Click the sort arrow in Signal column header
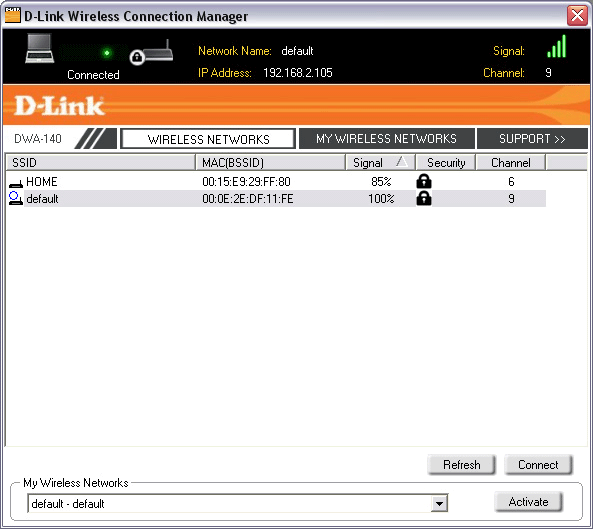Image resolution: width=593 pixels, height=529 pixels. 402,162
